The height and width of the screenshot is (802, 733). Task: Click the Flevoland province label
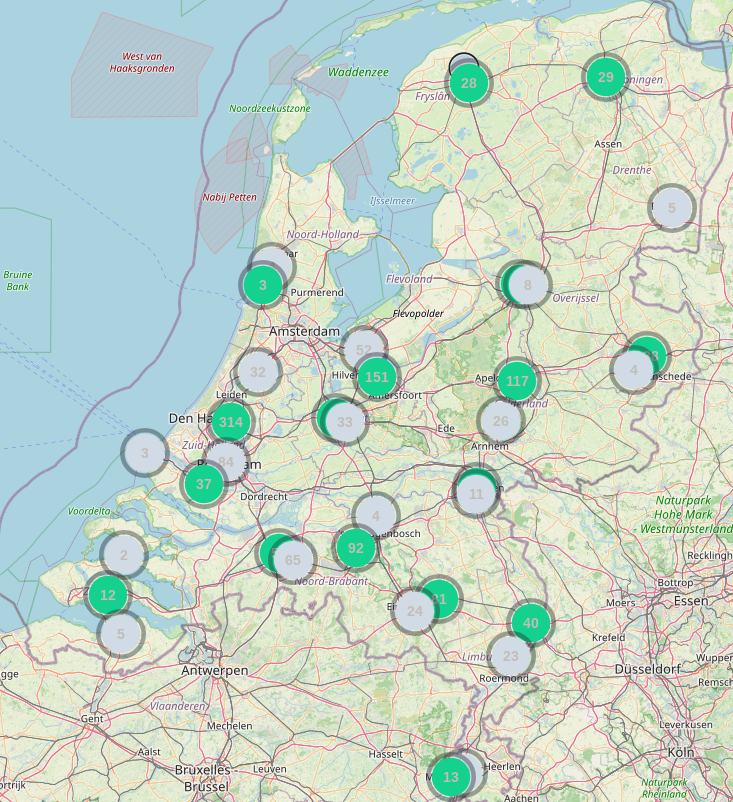(x=409, y=279)
